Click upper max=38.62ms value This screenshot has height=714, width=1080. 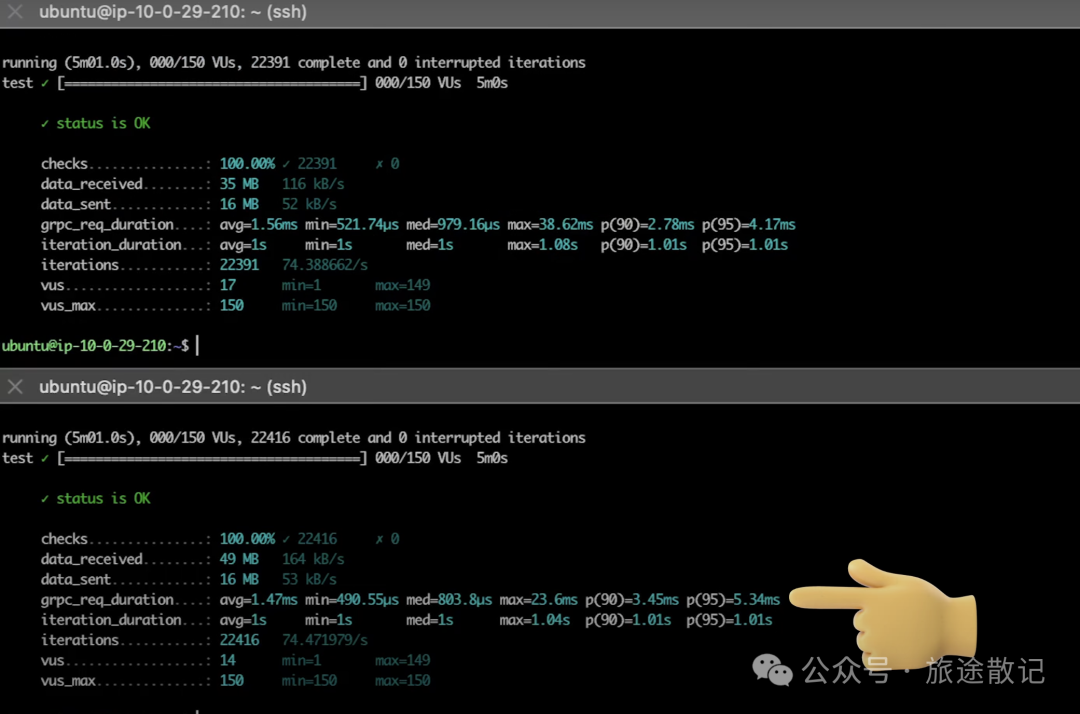[550, 224]
